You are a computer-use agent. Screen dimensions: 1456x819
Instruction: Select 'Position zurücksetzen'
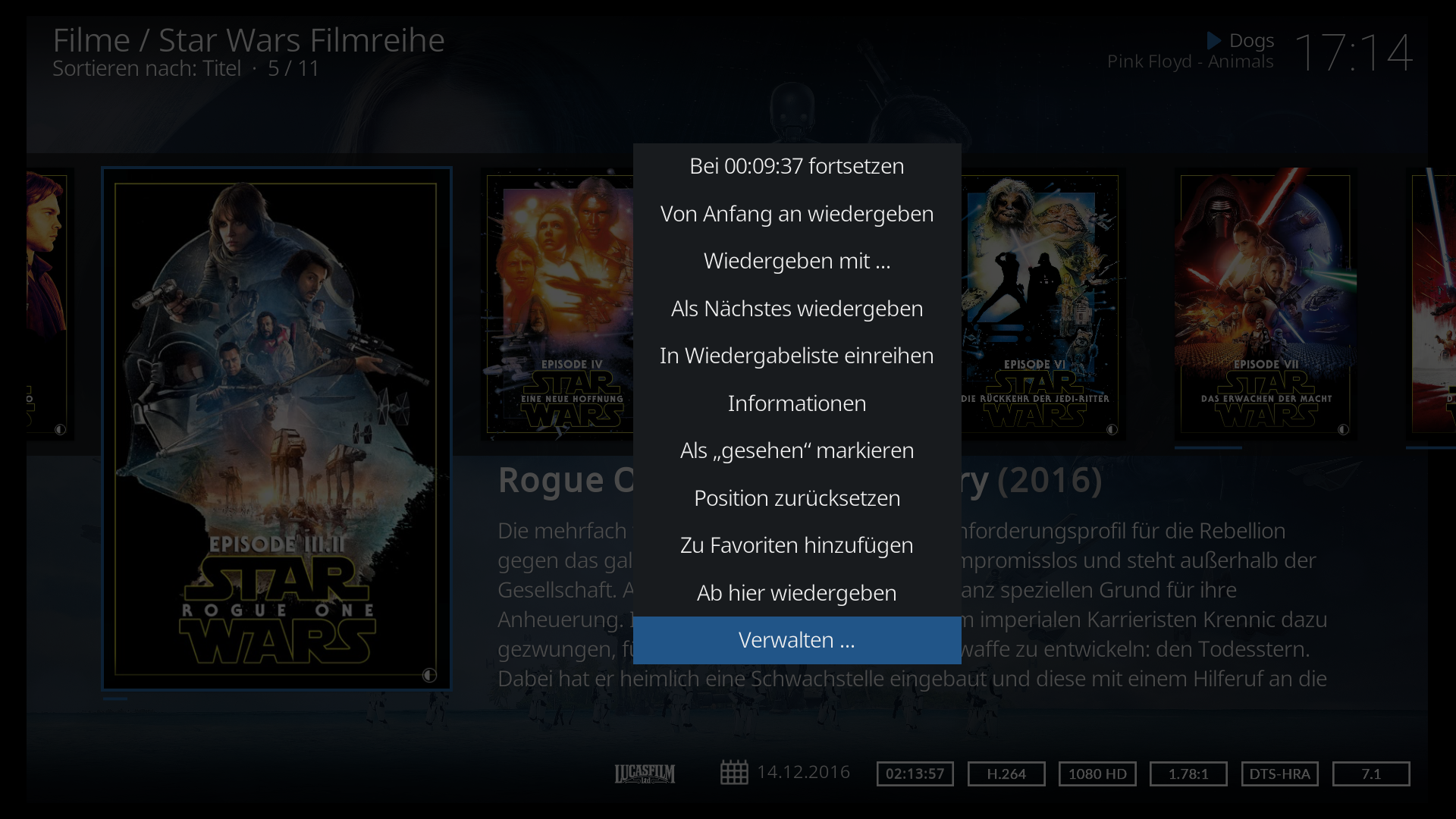tap(797, 498)
